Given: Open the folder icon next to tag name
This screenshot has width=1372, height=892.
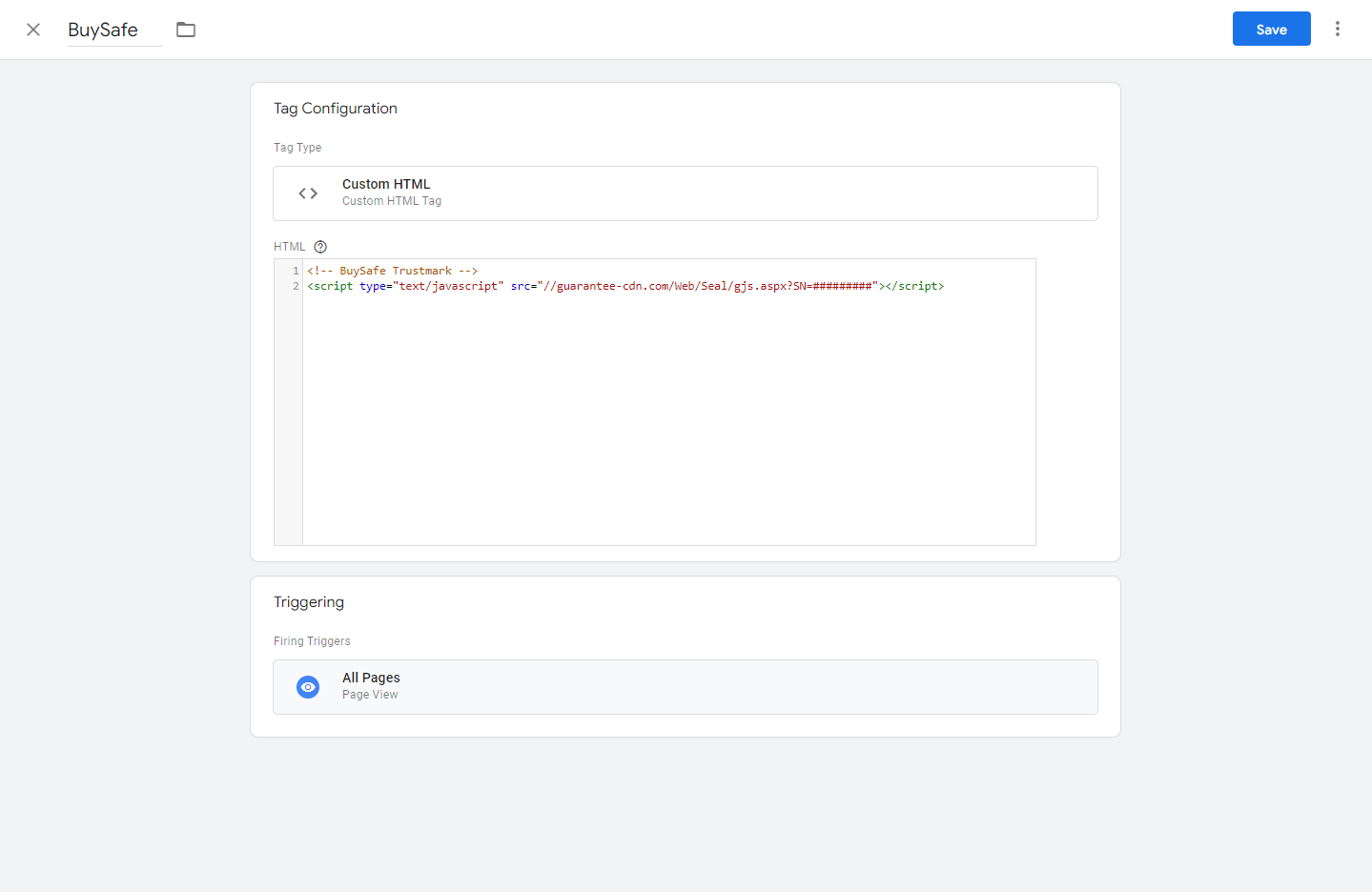Looking at the screenshot, I should (x=186, y=30).
